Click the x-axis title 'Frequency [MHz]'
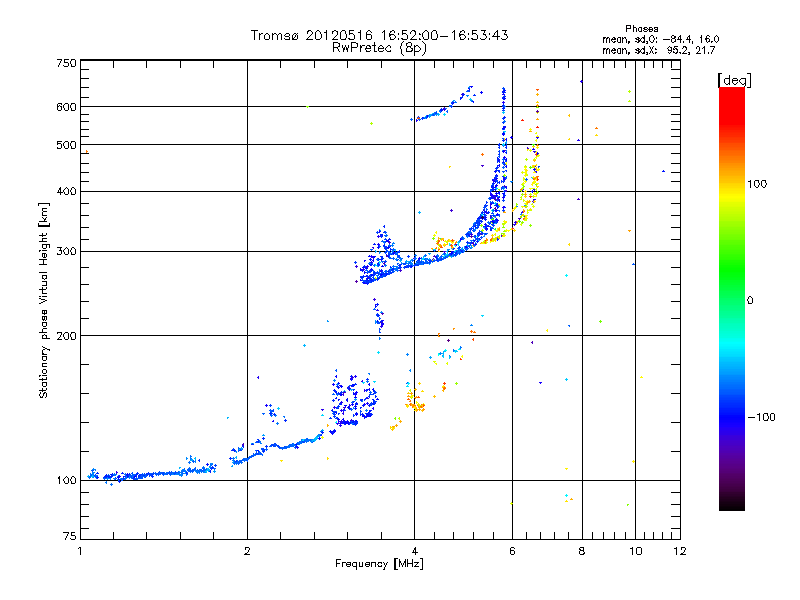The image size is (800, 600). (x=379, y=564)
